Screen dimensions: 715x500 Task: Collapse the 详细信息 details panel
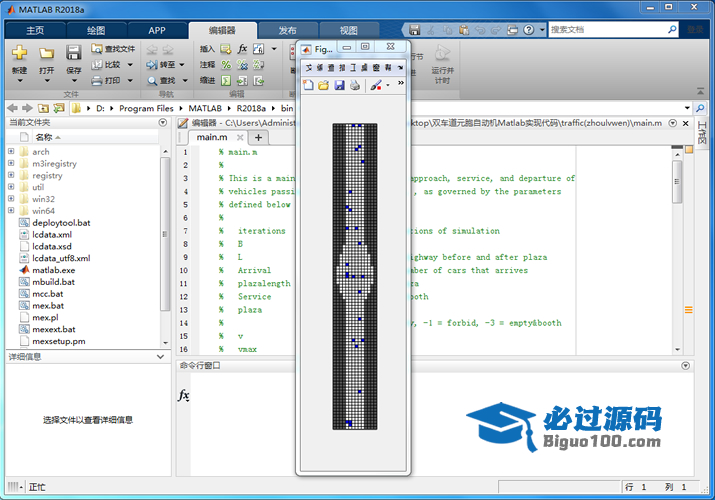[x=160, y=356]
